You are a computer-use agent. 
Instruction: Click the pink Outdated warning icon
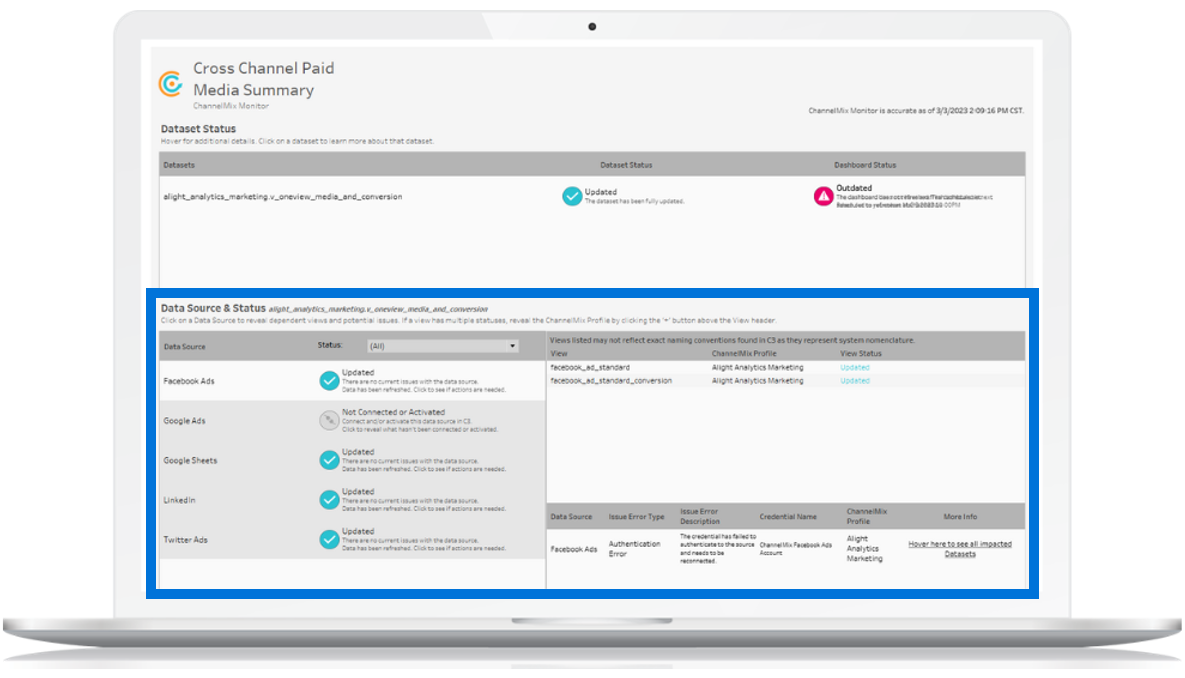[823, 197]
